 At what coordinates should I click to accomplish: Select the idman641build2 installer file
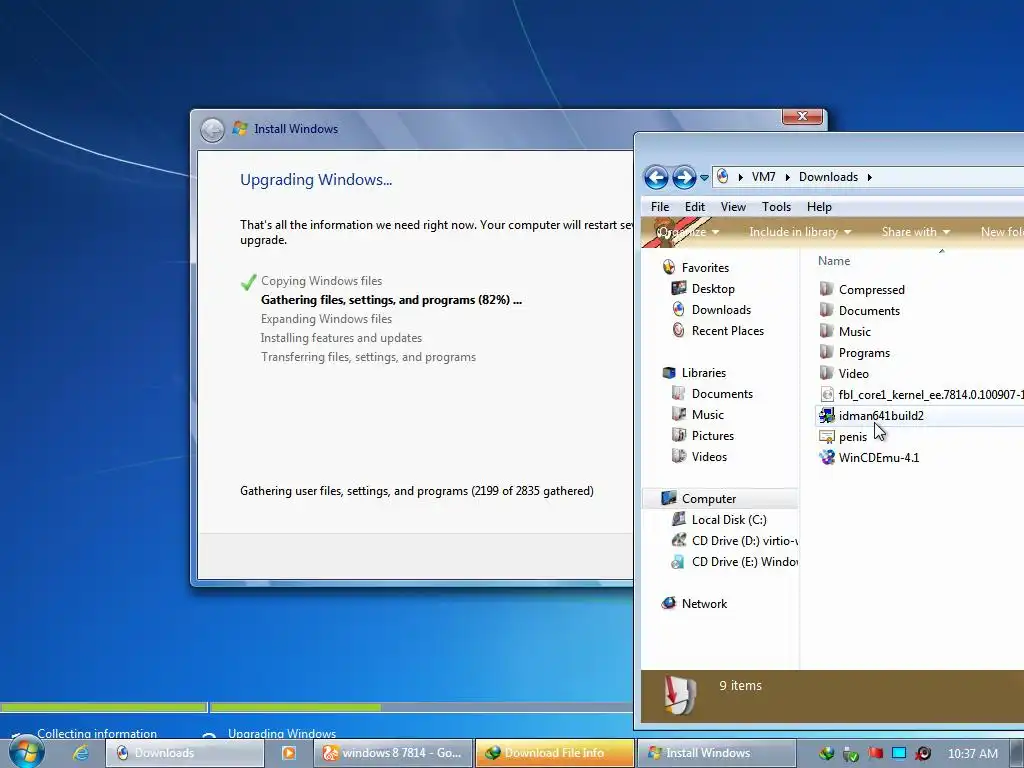881,415
